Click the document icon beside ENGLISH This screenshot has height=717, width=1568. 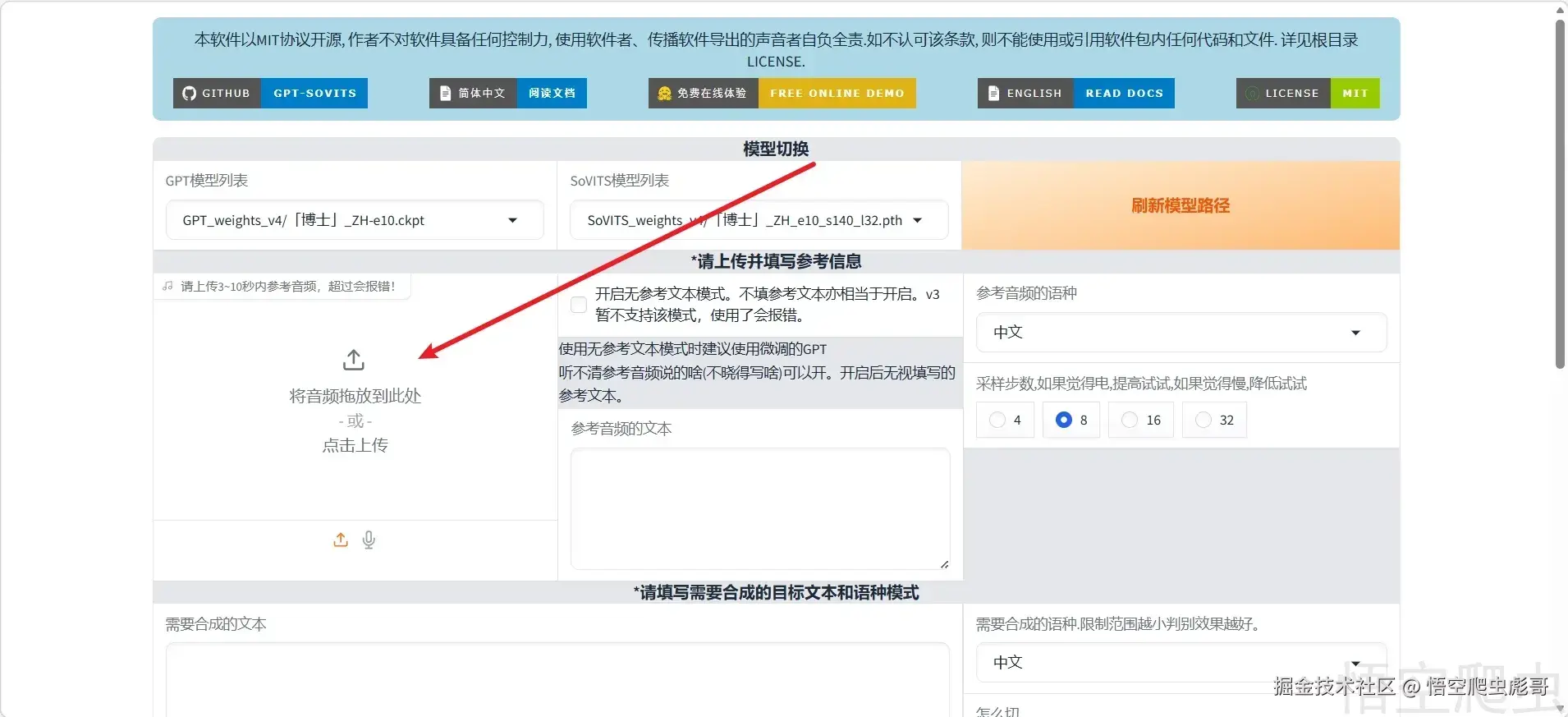pos(993,93)
